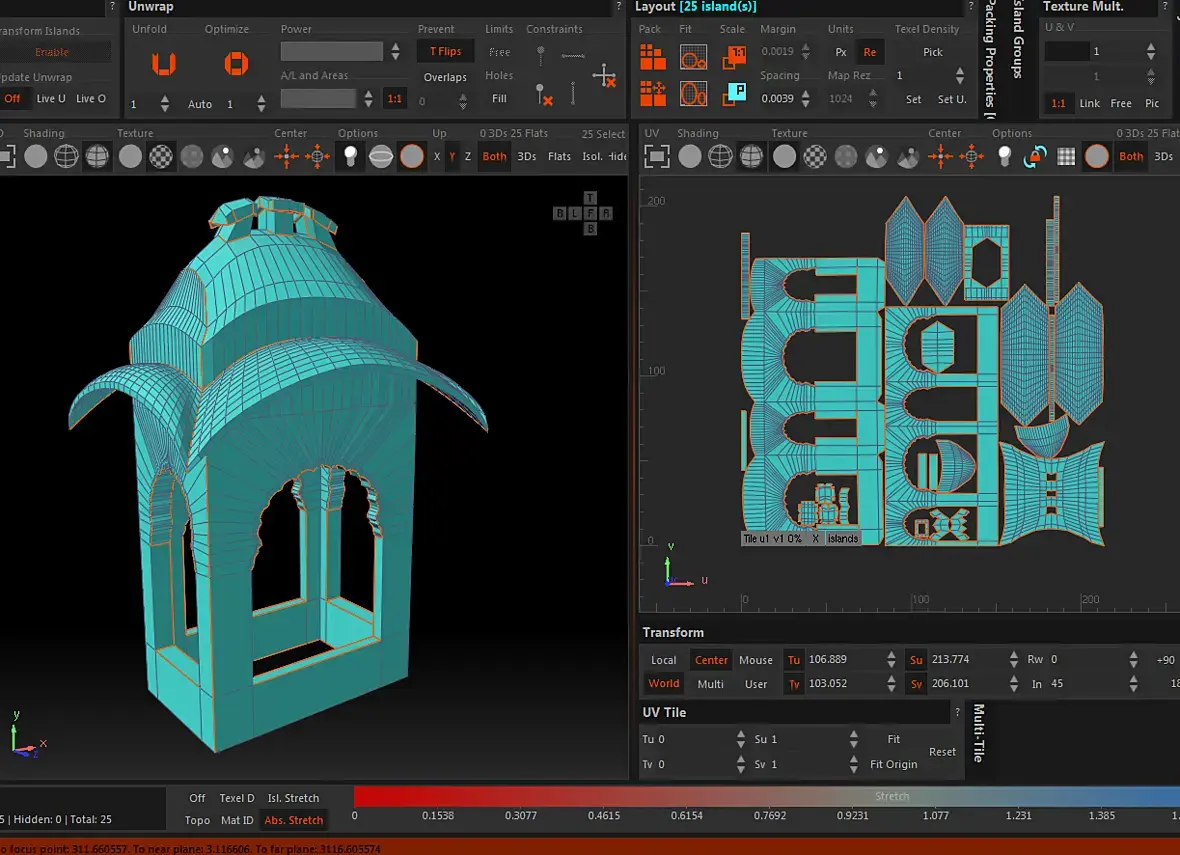Click the top Pack islands icon
1180x855 pixels.
point(652,57)
